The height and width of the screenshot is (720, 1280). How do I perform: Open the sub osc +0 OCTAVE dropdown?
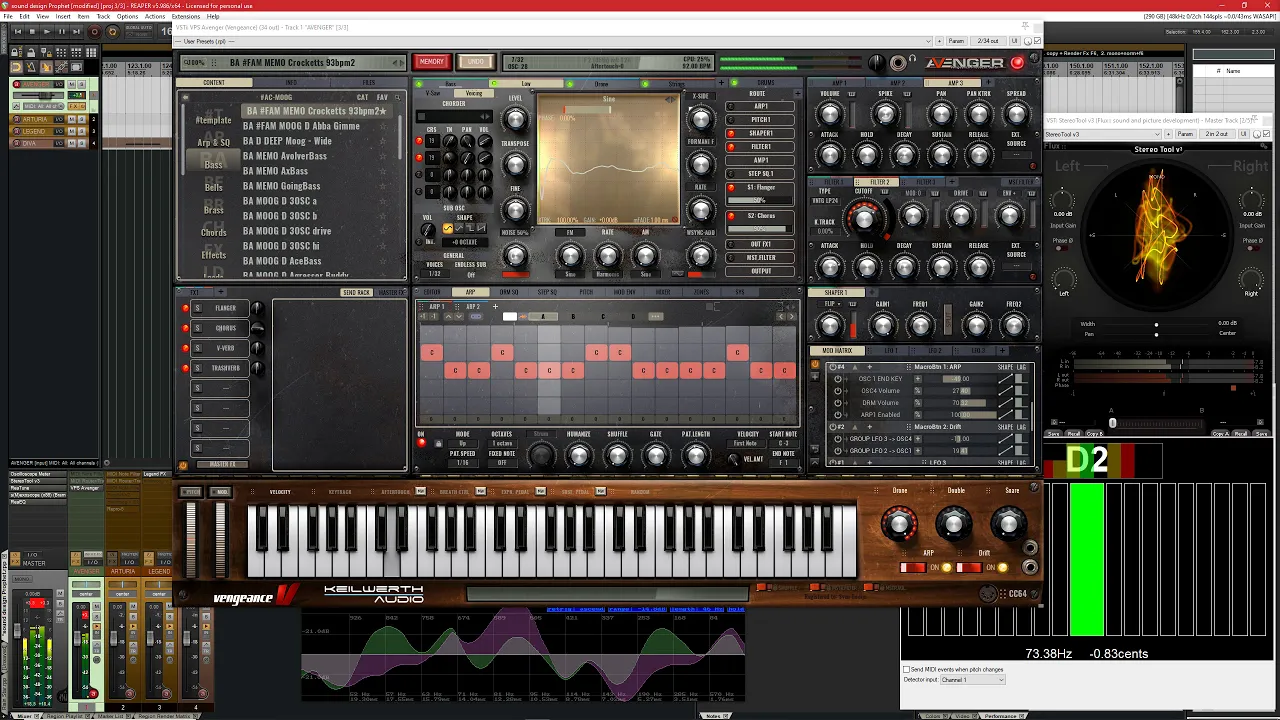(x=463, y=242)
